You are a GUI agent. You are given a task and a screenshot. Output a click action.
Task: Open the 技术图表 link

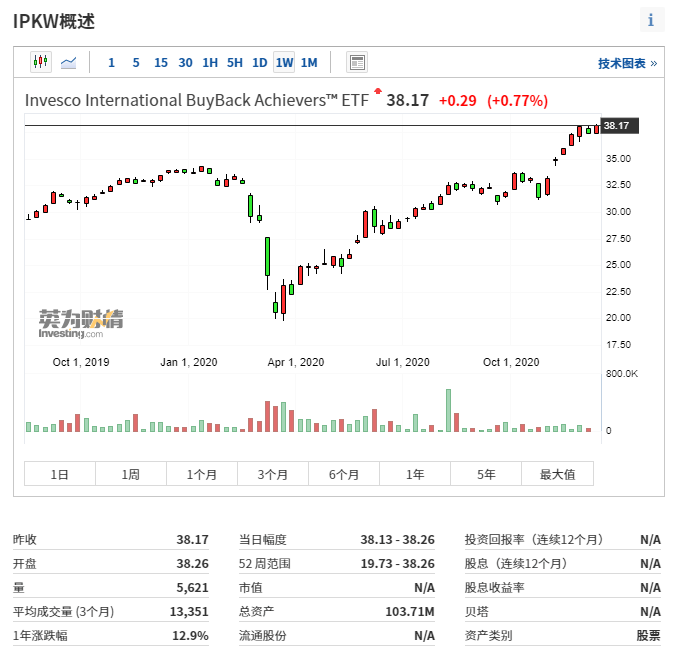[x=628, y=63]
